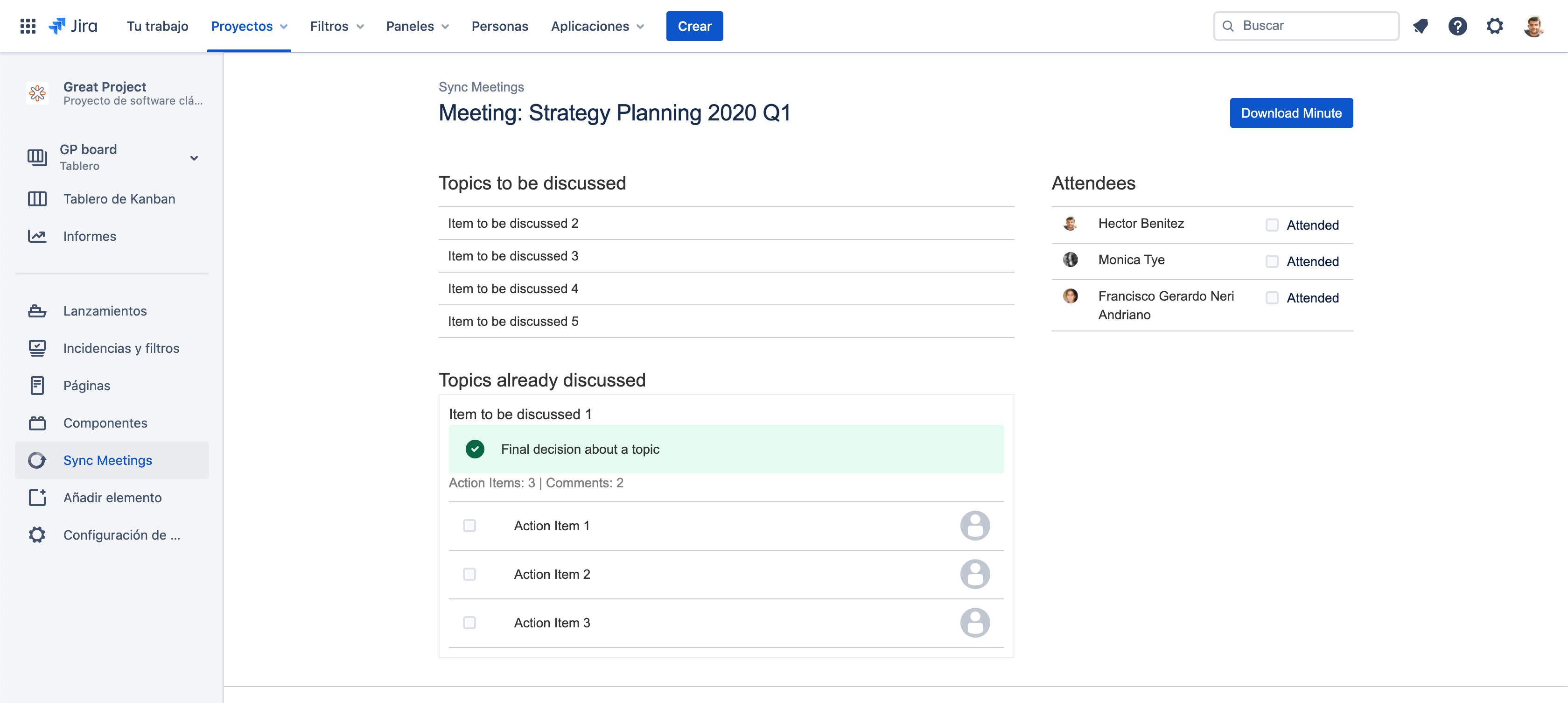Viewport: 1568px width, 703px height.
Task: Click the Download Minute button
Action: (x=1290, y=113)
